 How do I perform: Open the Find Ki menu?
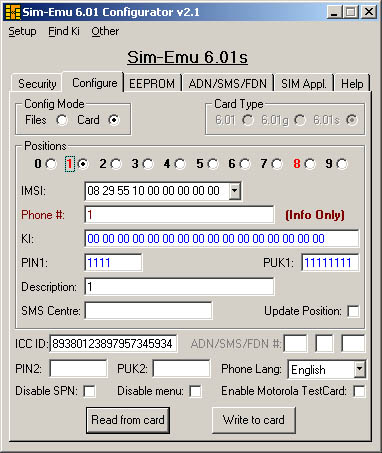pyautogui.click(x=64, y=31)
